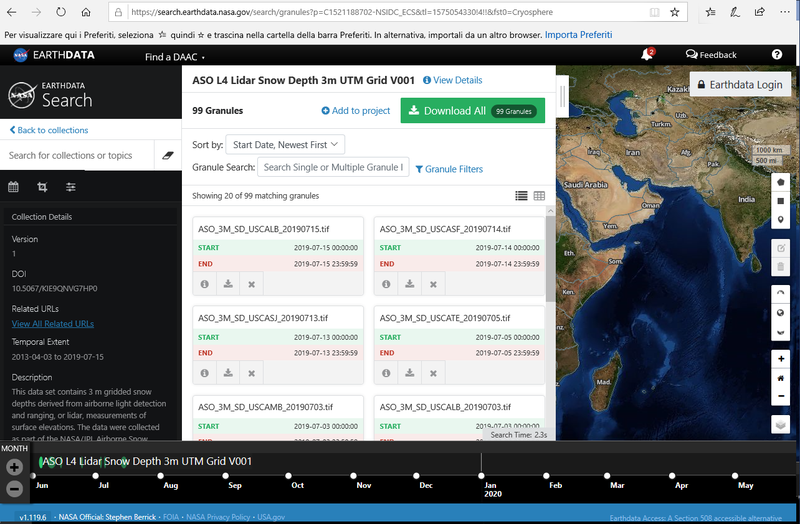Reload the browser page

[61, 12]
